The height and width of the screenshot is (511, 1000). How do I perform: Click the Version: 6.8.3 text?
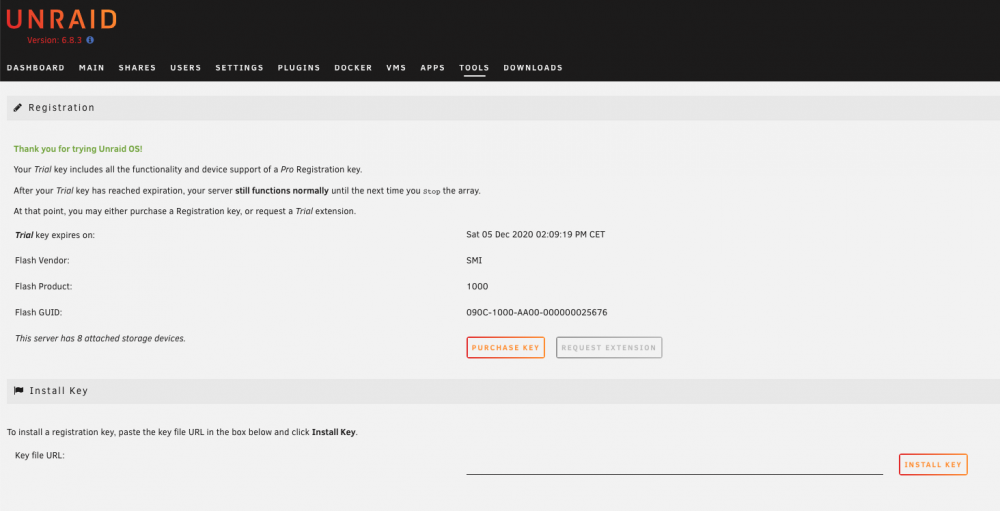tap(54, 40)
